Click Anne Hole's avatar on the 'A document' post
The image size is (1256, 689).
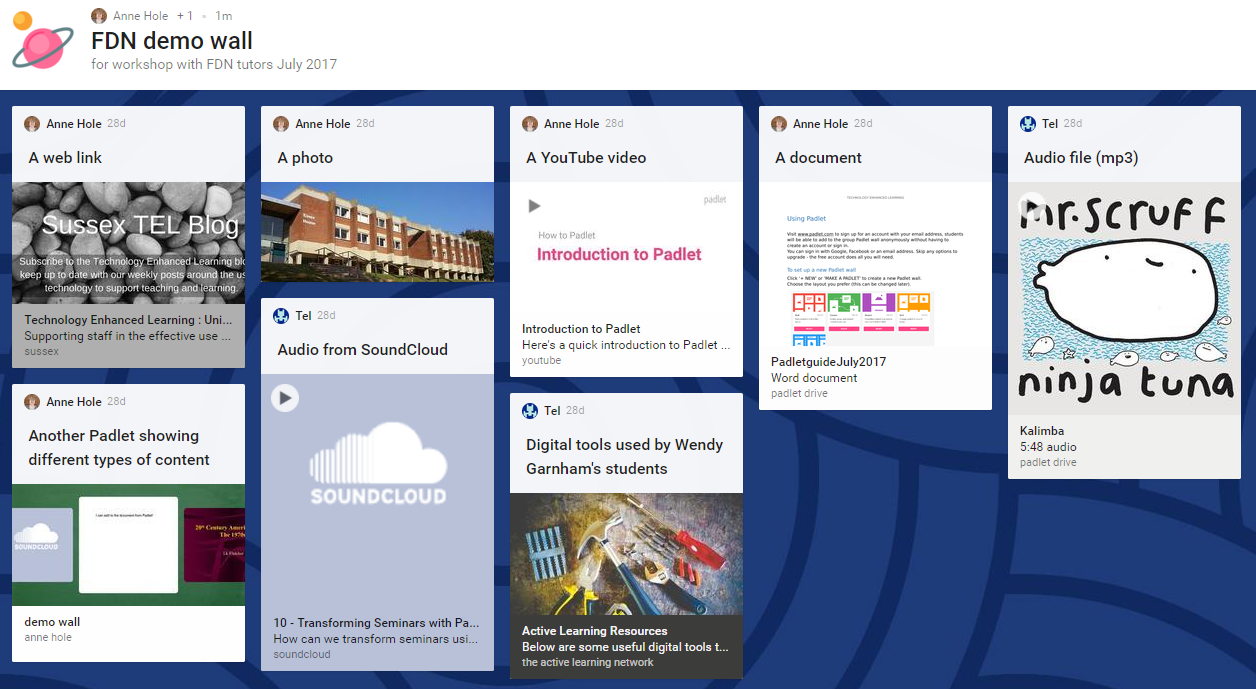pyautogui.click(x=778, y=123)
